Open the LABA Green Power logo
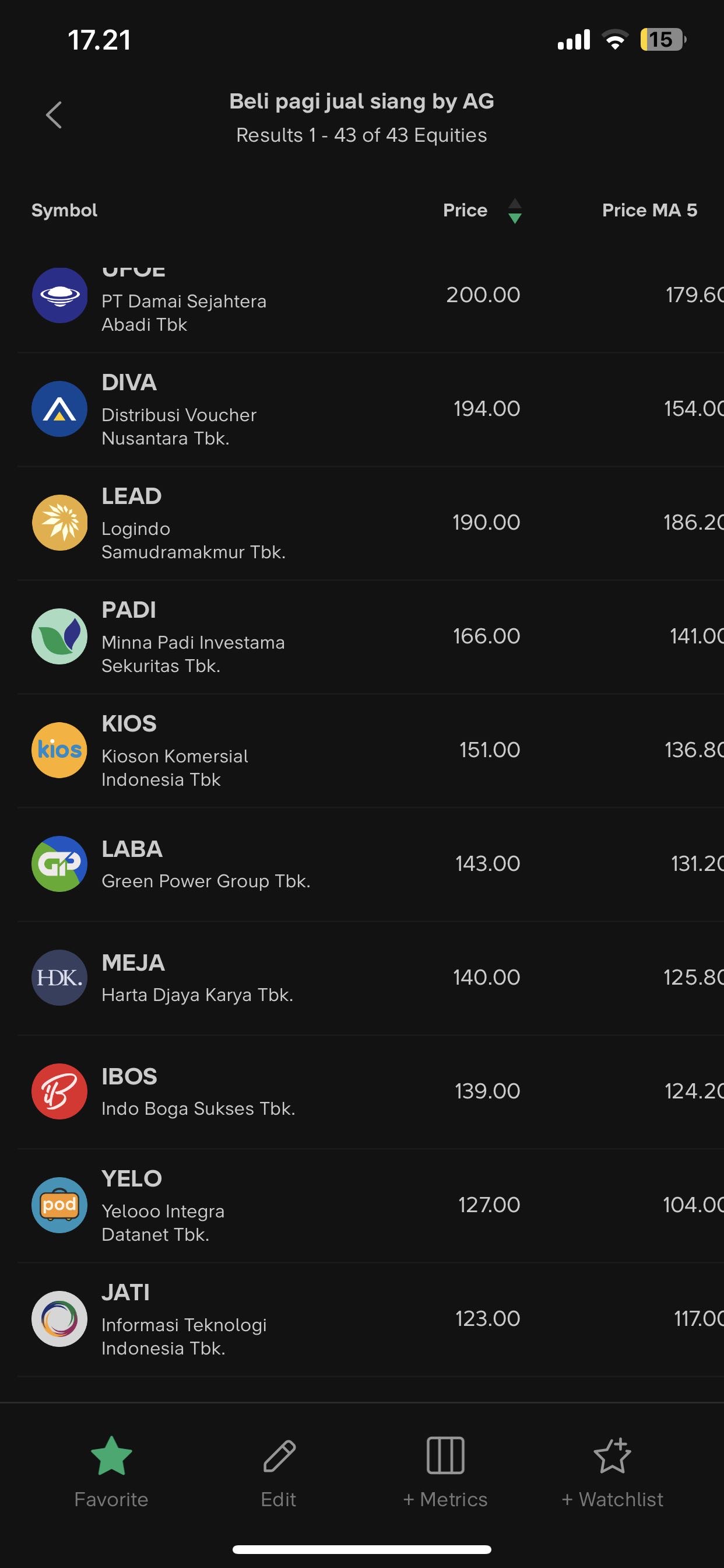The image size is (724, 1568). [59, 864]
